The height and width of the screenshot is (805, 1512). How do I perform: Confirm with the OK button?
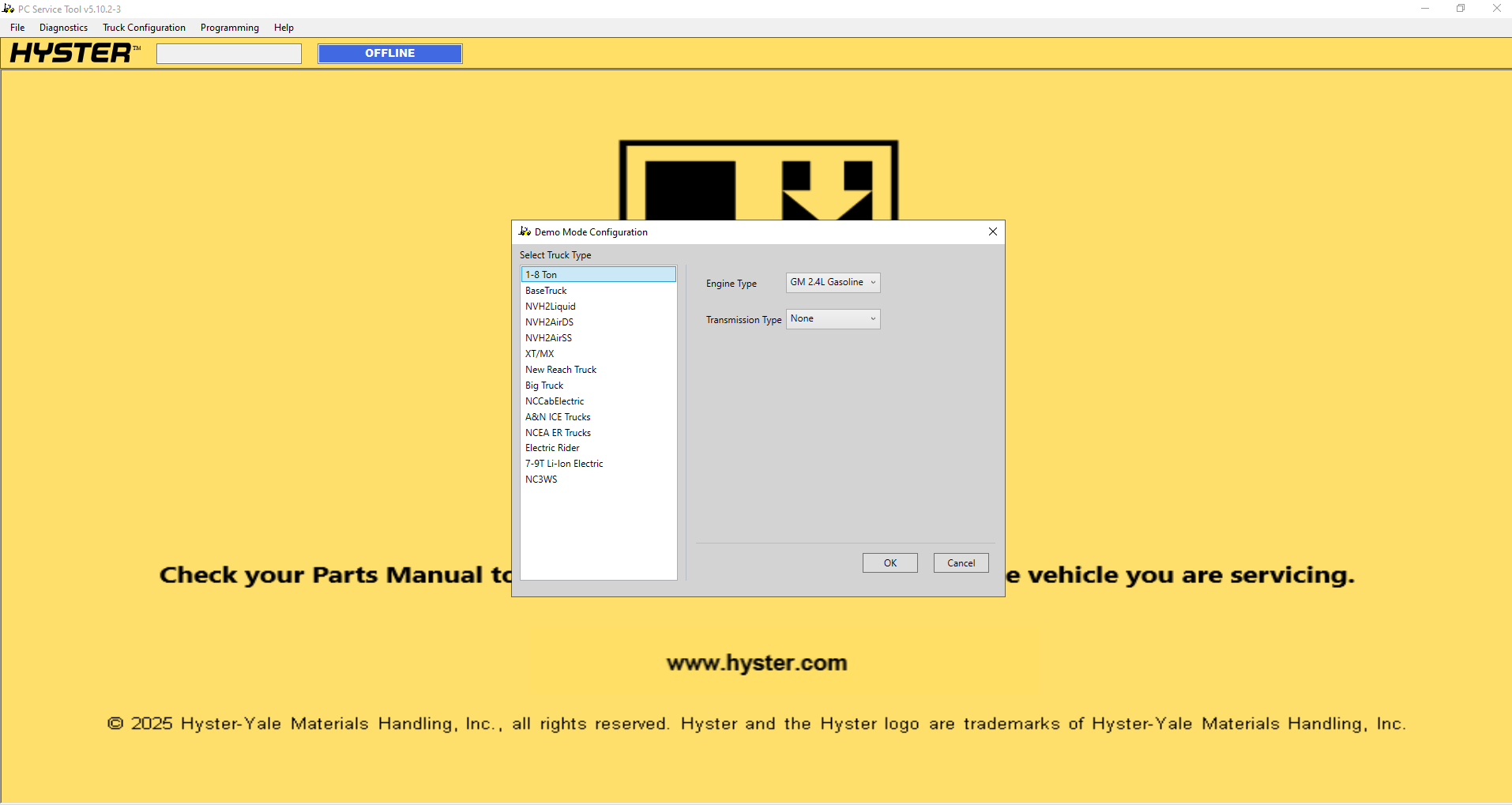point(890,562)
